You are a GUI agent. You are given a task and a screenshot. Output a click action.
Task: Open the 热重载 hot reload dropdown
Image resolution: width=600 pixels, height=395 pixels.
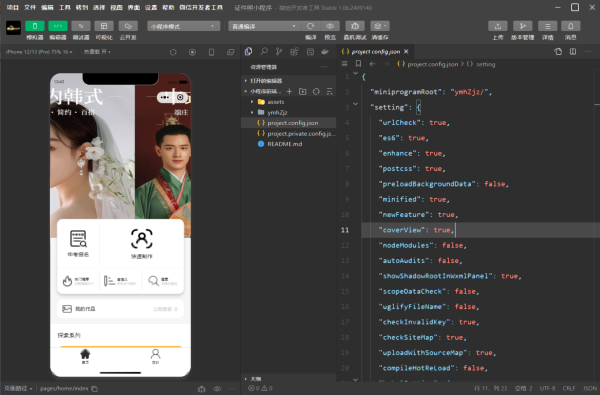[97, 52]
